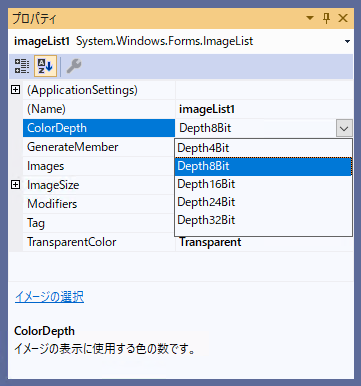Open the imageList1 object selector dropdown
The image size is (361, 386).
pos(347,42)
